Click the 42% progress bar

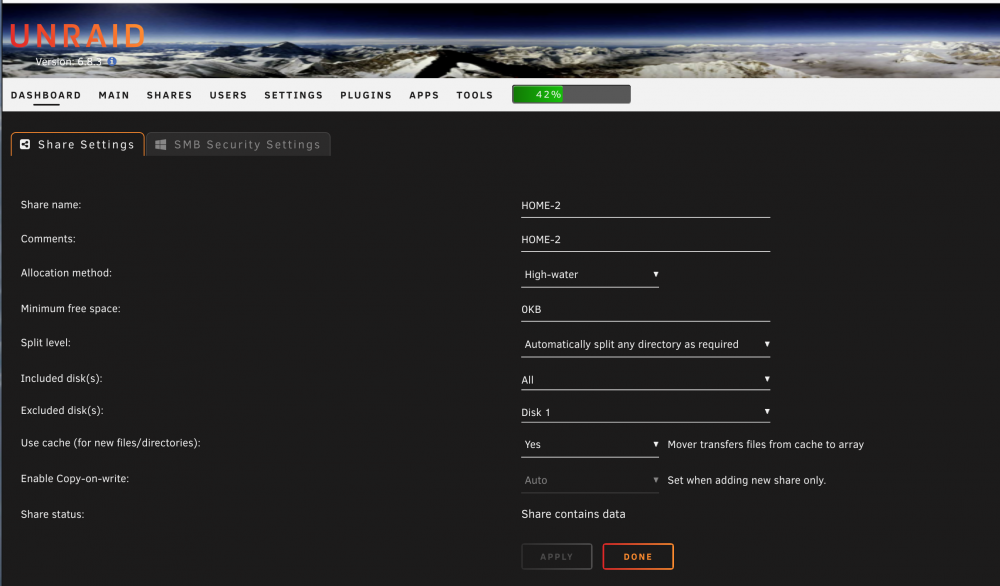(x=571, y=94)
